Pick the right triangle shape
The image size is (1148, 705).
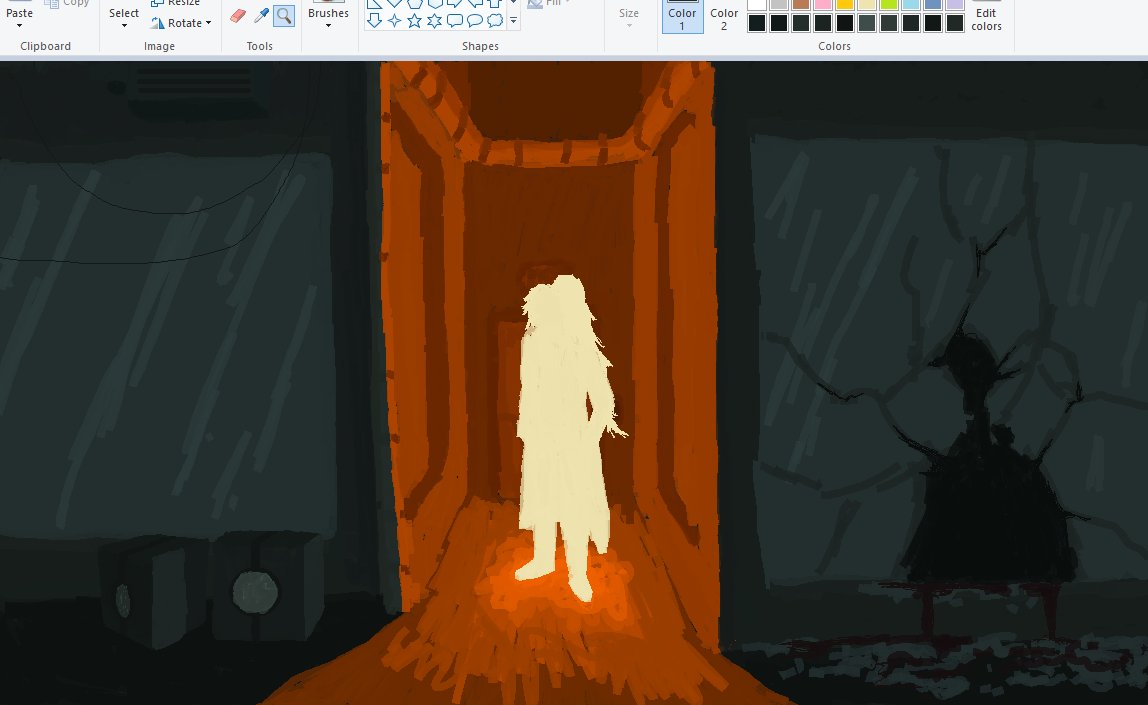[x=374, y=3]
